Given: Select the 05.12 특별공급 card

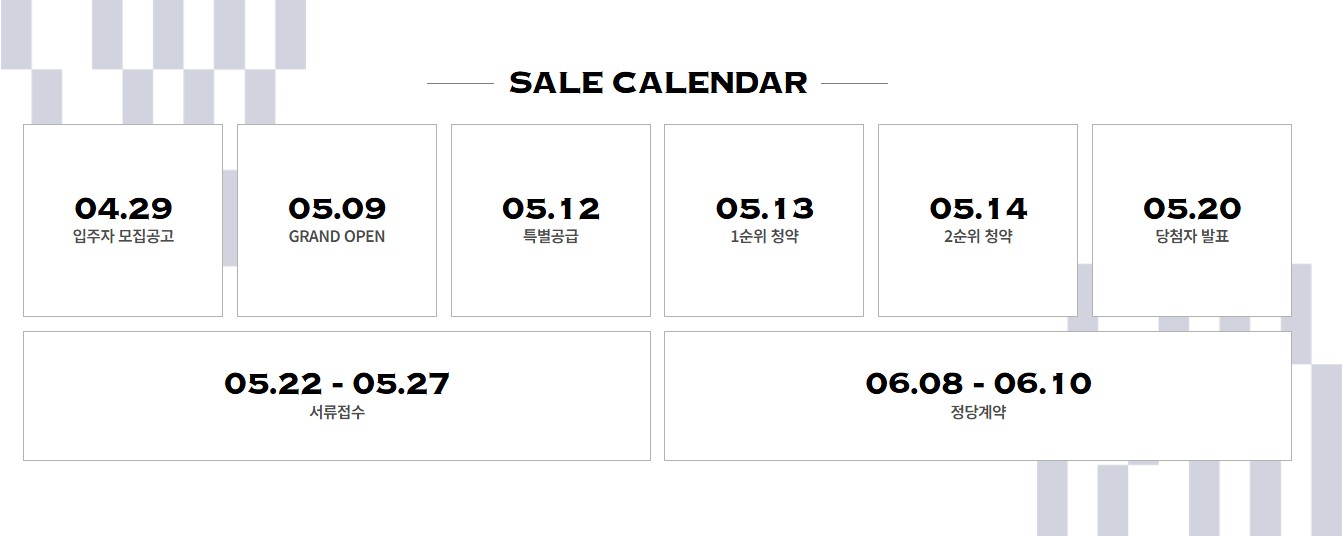Looking at the screenshot, I should 551,220.
